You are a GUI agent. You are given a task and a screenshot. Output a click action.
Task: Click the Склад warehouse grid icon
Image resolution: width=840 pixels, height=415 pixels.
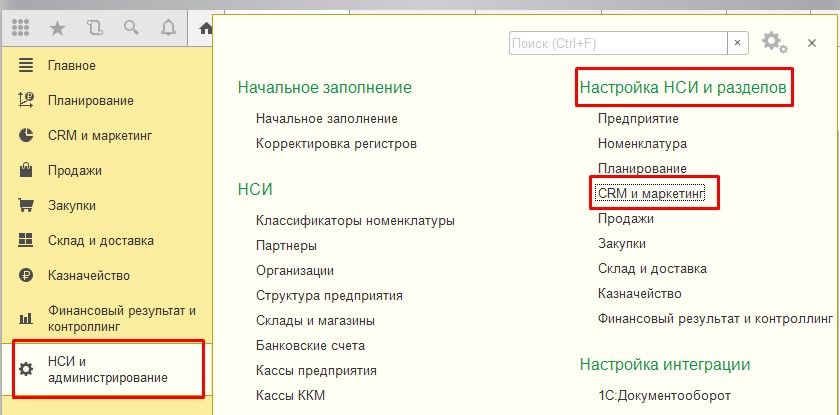coord(26,240)
